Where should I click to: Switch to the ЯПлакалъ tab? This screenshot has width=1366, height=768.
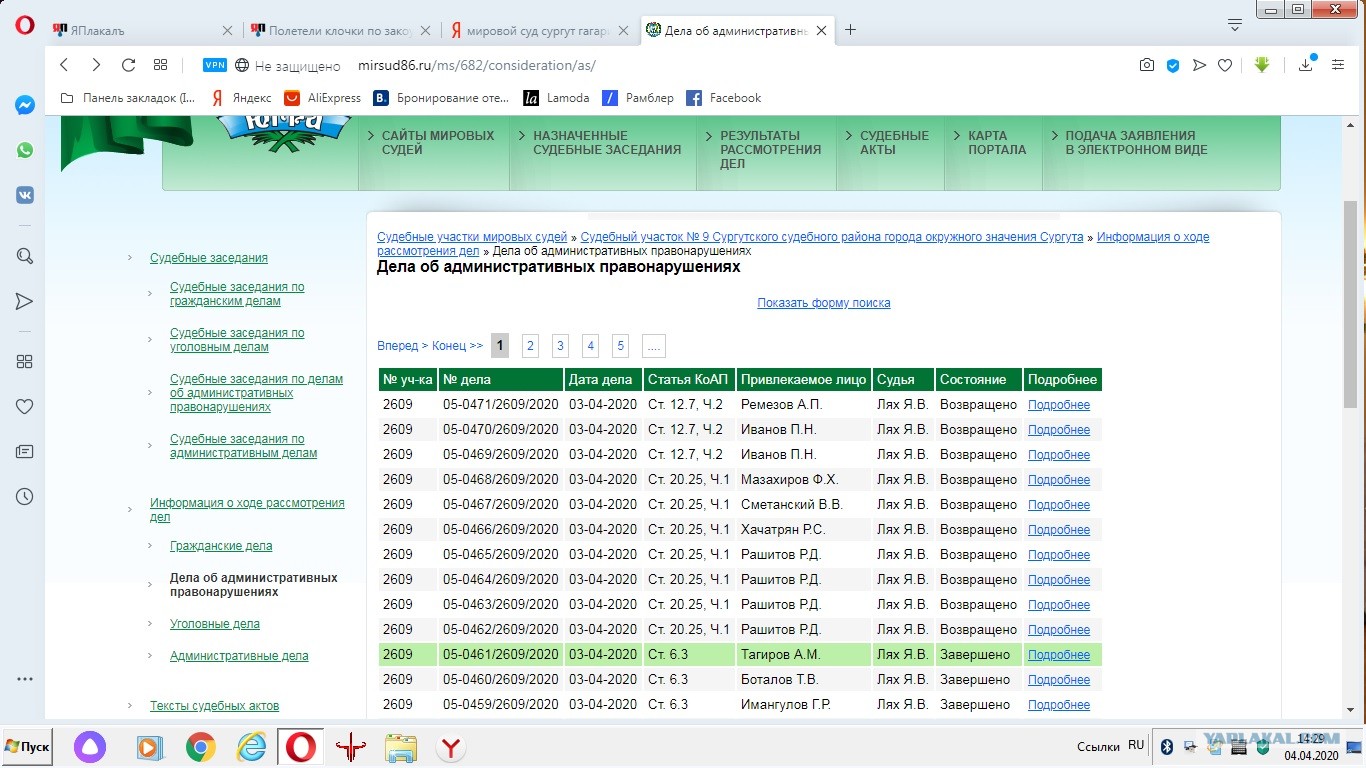point(140,30)
